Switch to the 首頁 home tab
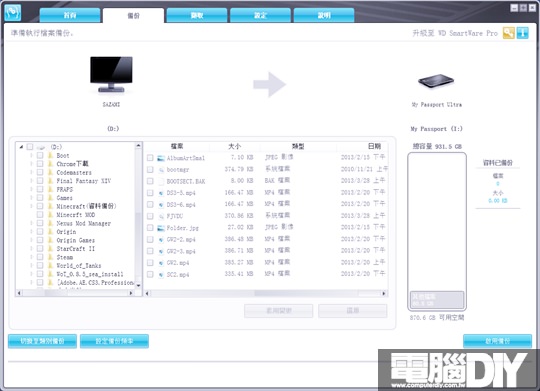The width and height of the screenshot is (540, 391). coord(70,15)
